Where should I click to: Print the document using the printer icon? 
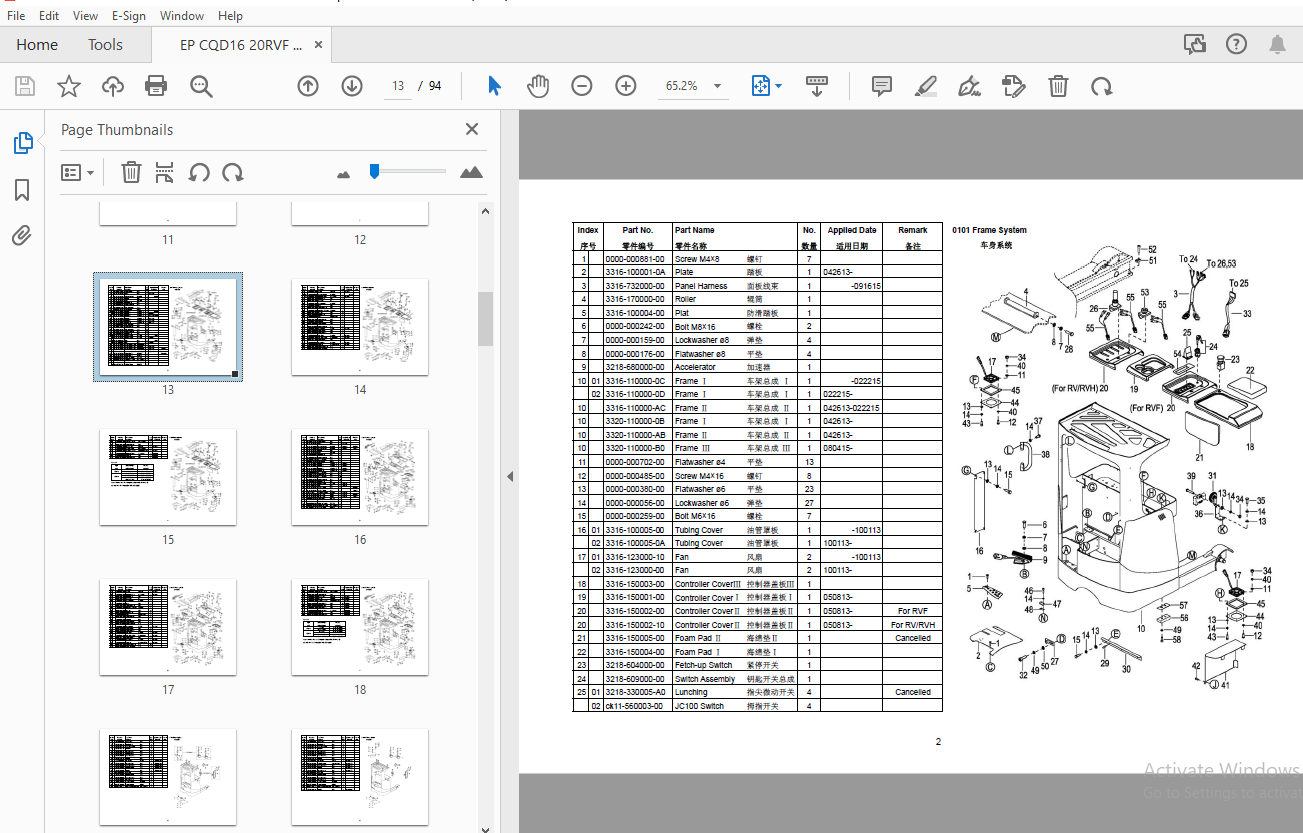pyautogui.click(x=156, y=86)
